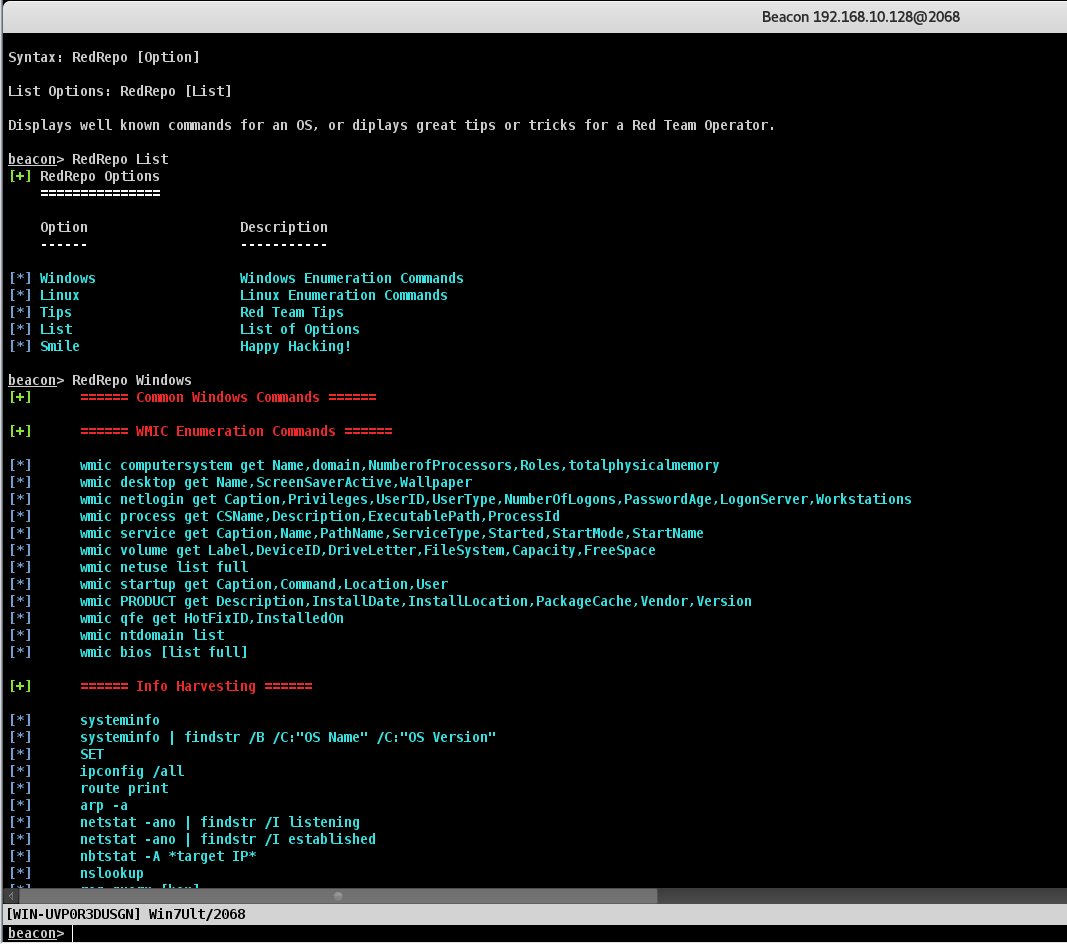Click the 'netstat -ano' established command
This screenshot has height=944, width=1067.
pyautogui.click(x=228, y=839)
